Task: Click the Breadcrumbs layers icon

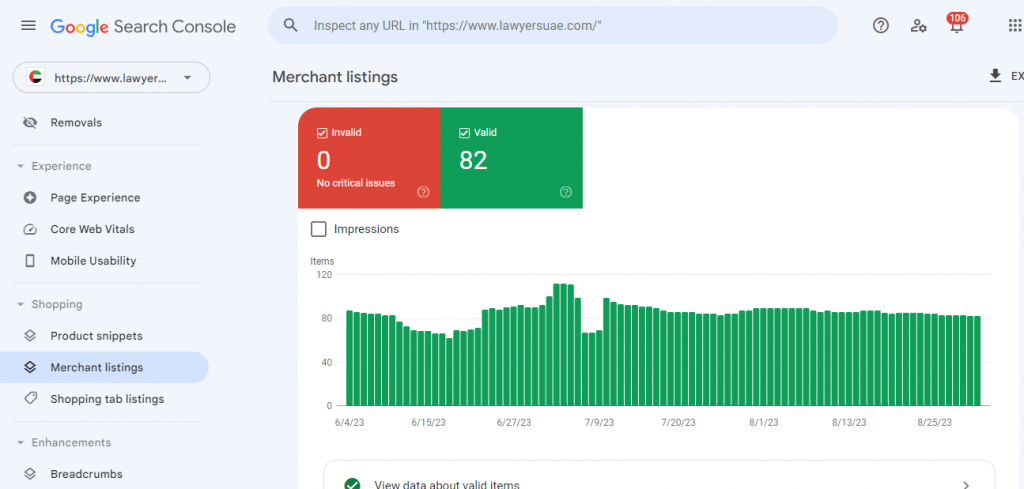Action: [30, 474]
